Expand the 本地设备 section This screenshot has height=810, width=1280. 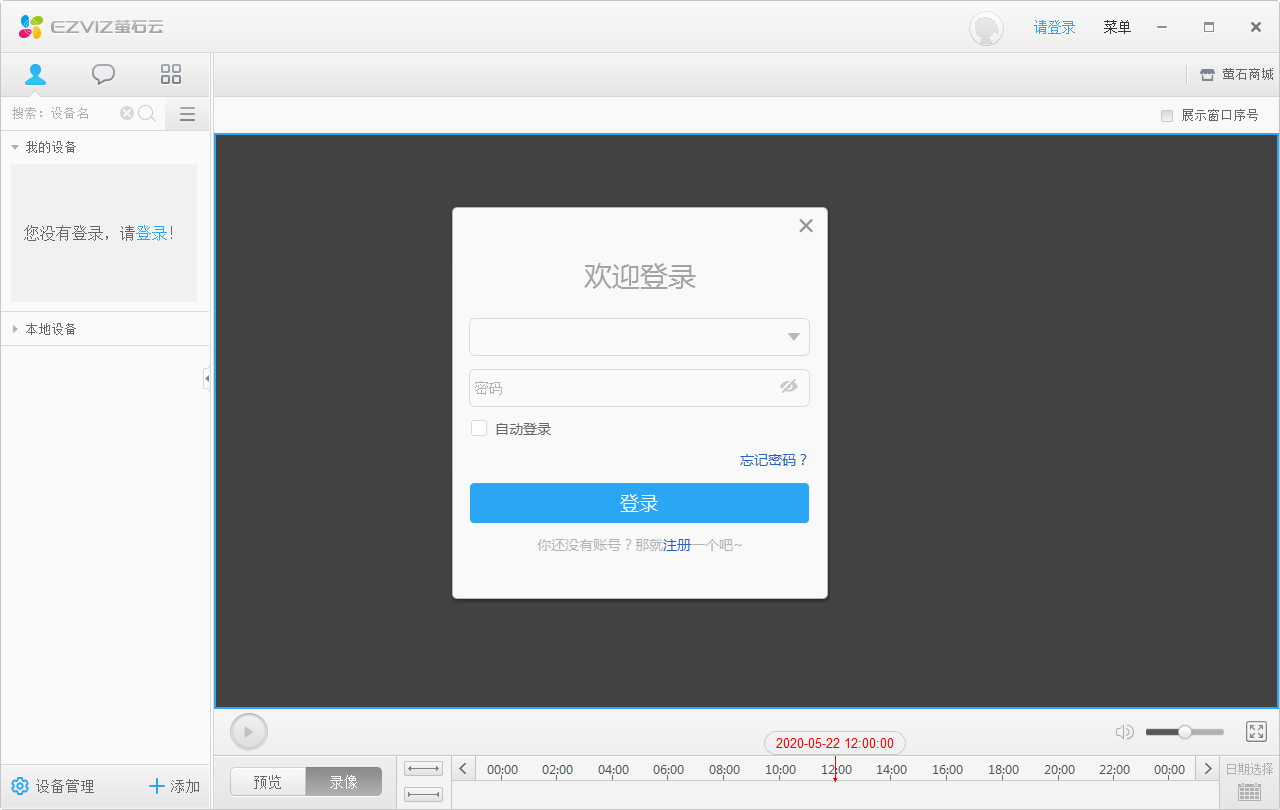click(14, 328)
